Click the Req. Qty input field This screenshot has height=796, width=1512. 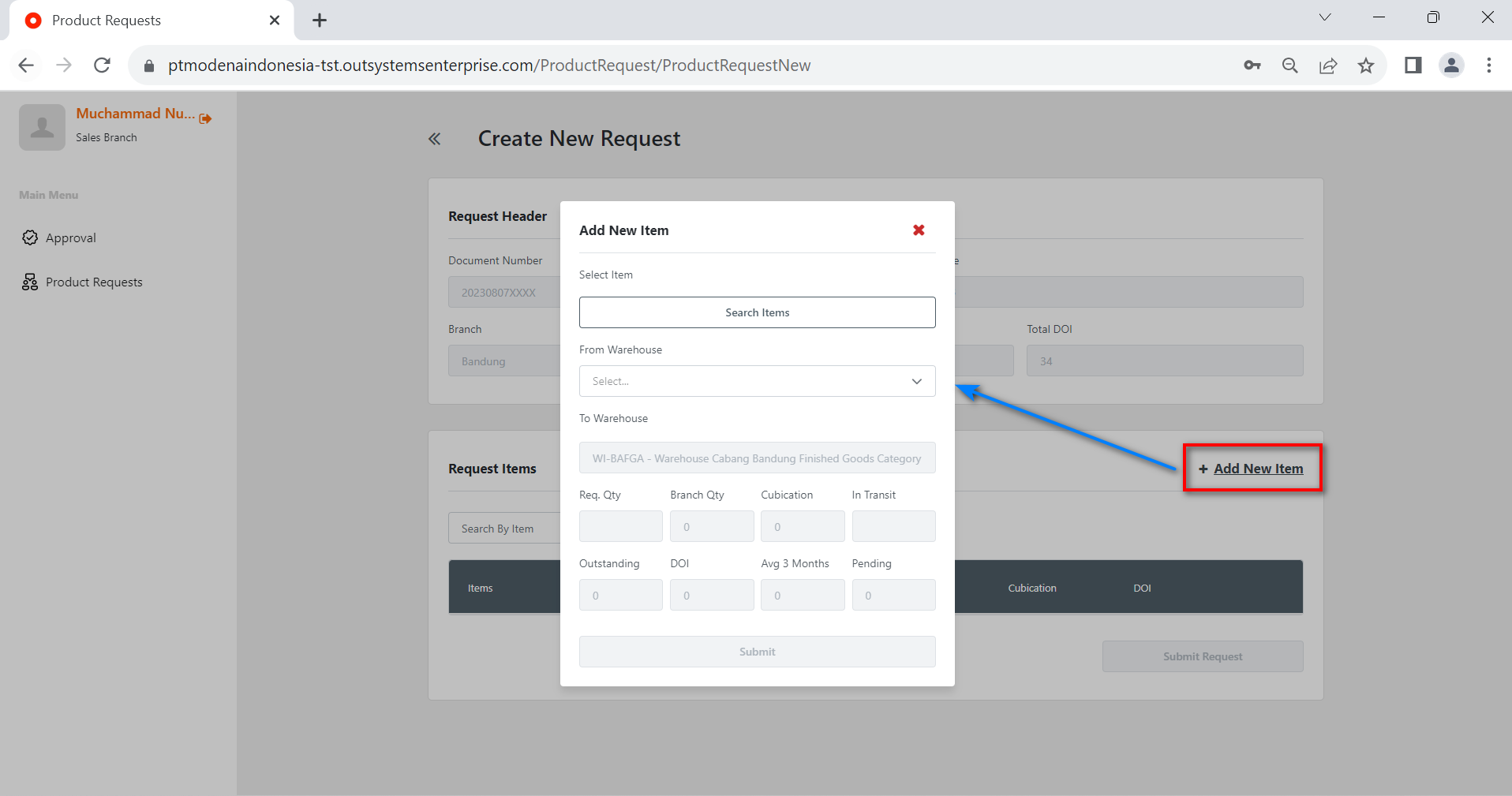[620, 526]
